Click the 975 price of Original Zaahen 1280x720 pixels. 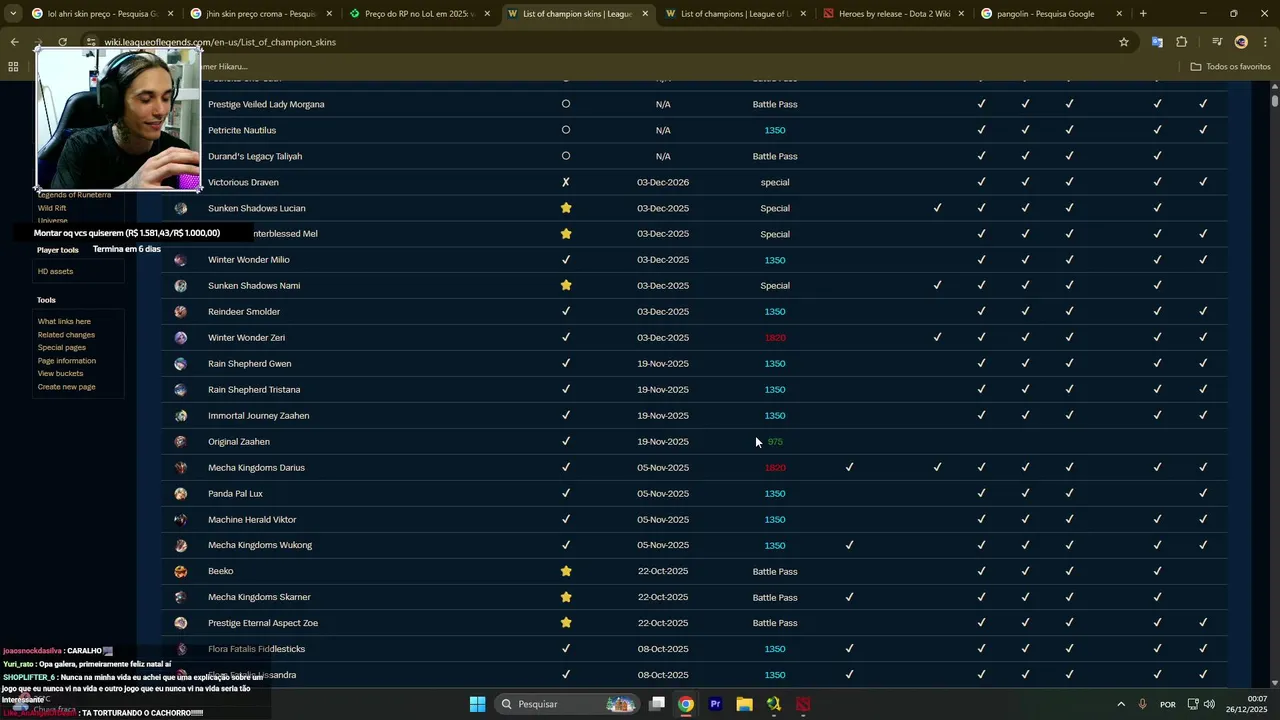pos(775,442)
